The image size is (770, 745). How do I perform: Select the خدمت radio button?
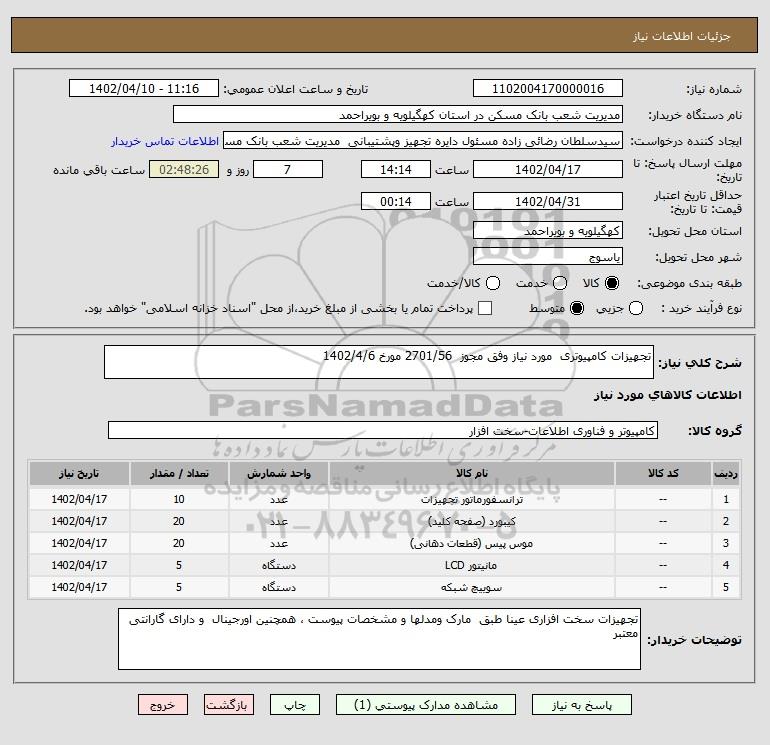(x=560, y=283)
